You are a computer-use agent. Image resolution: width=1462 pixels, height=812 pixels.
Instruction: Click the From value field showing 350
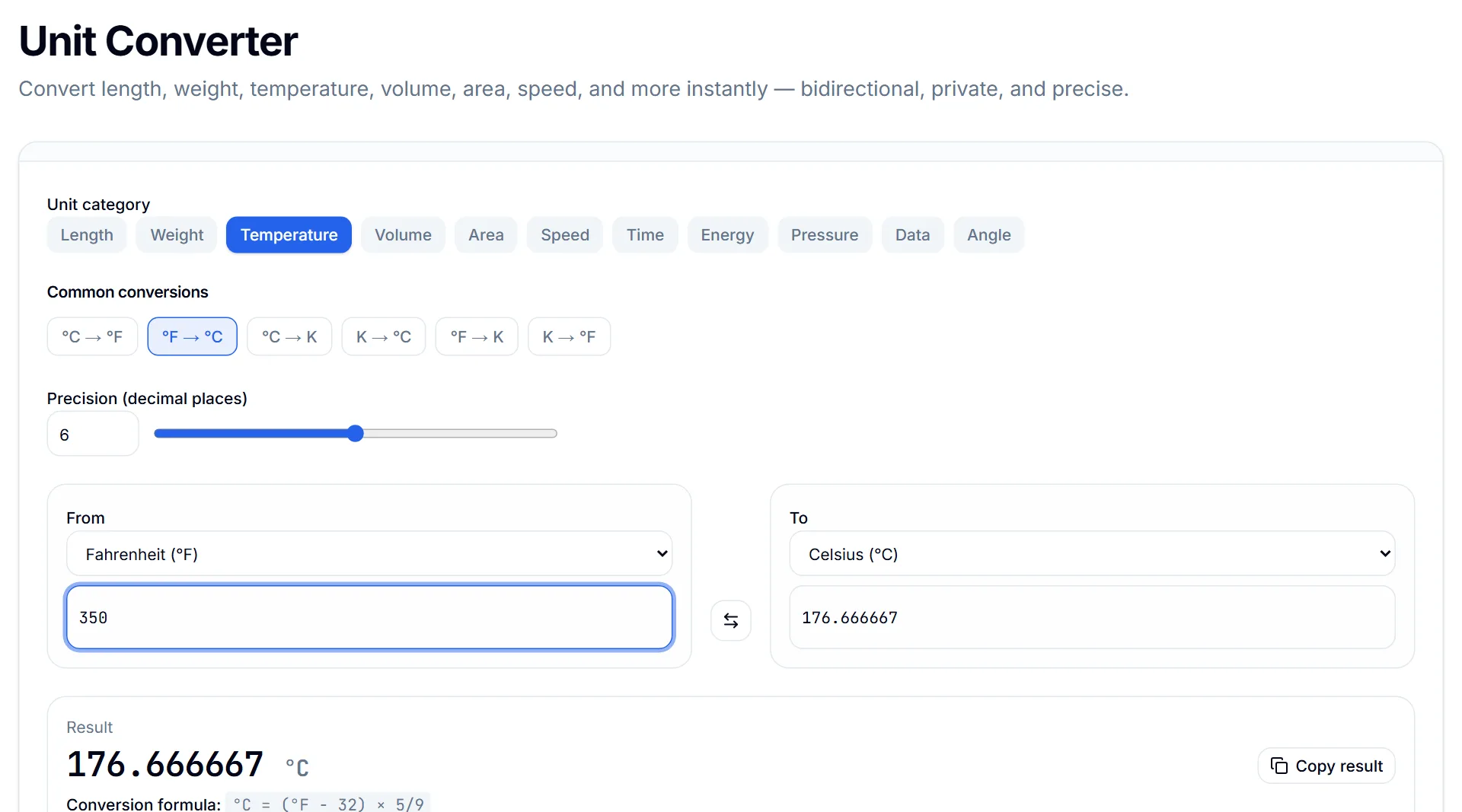(x=369, y=617)
